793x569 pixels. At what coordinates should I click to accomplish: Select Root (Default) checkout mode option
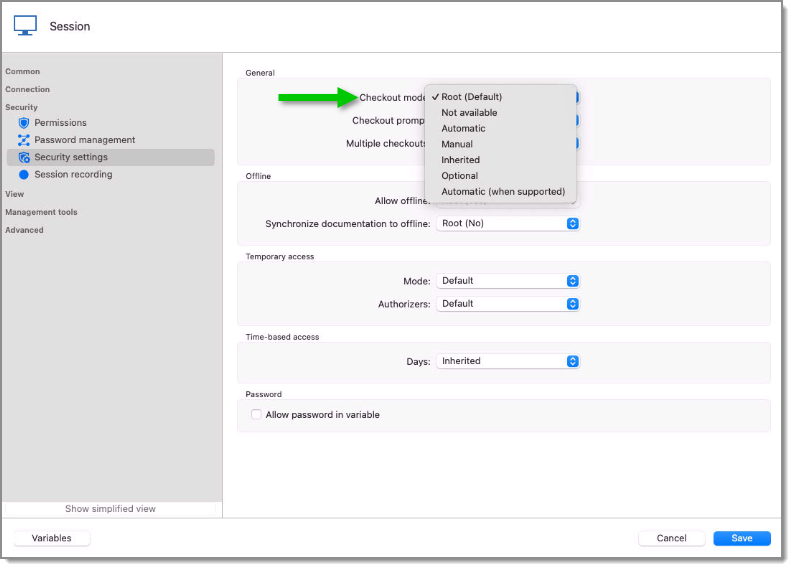tap(500, 97)
